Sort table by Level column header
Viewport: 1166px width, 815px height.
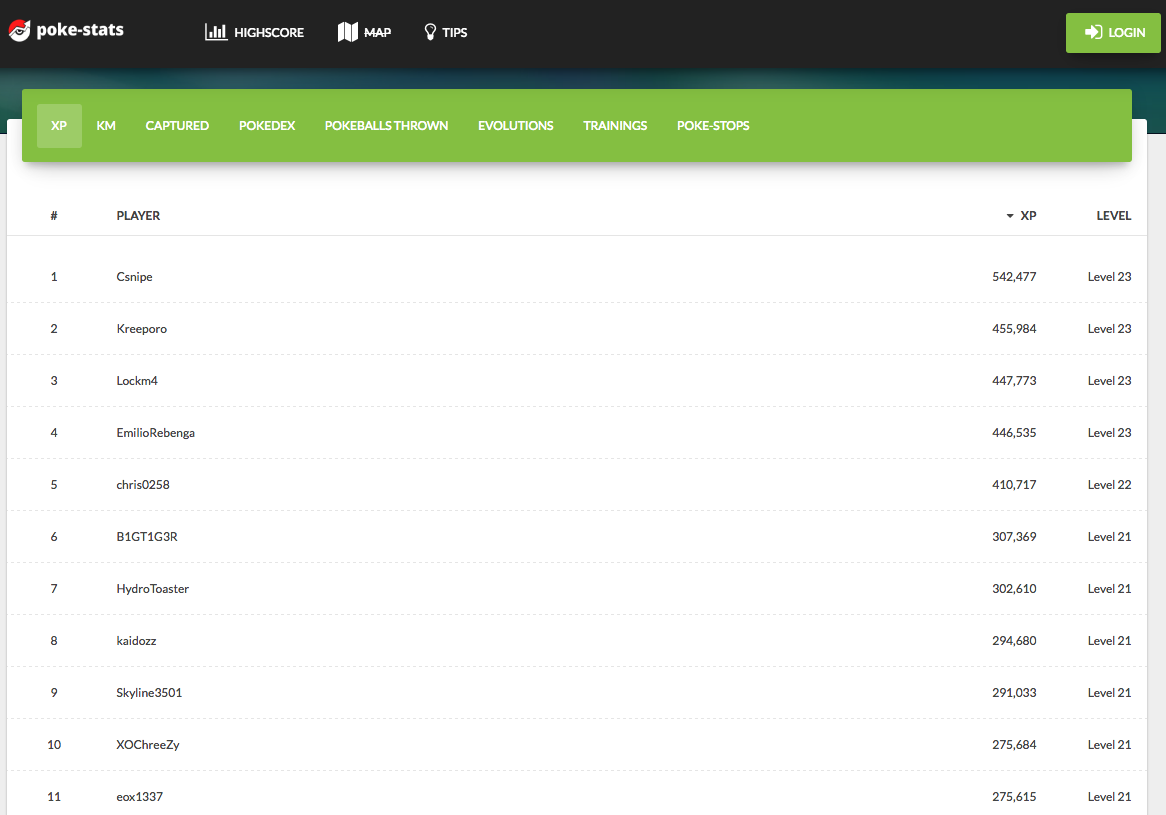[x=1114, y=215]
